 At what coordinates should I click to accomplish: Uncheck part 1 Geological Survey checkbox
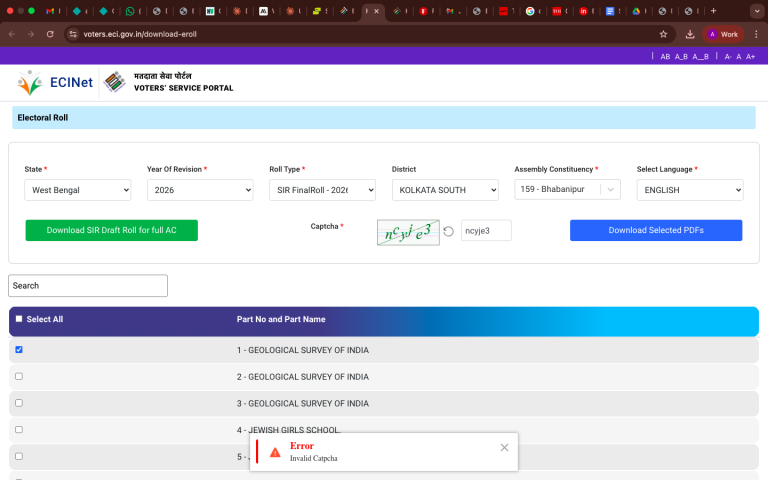click(19, 350)
